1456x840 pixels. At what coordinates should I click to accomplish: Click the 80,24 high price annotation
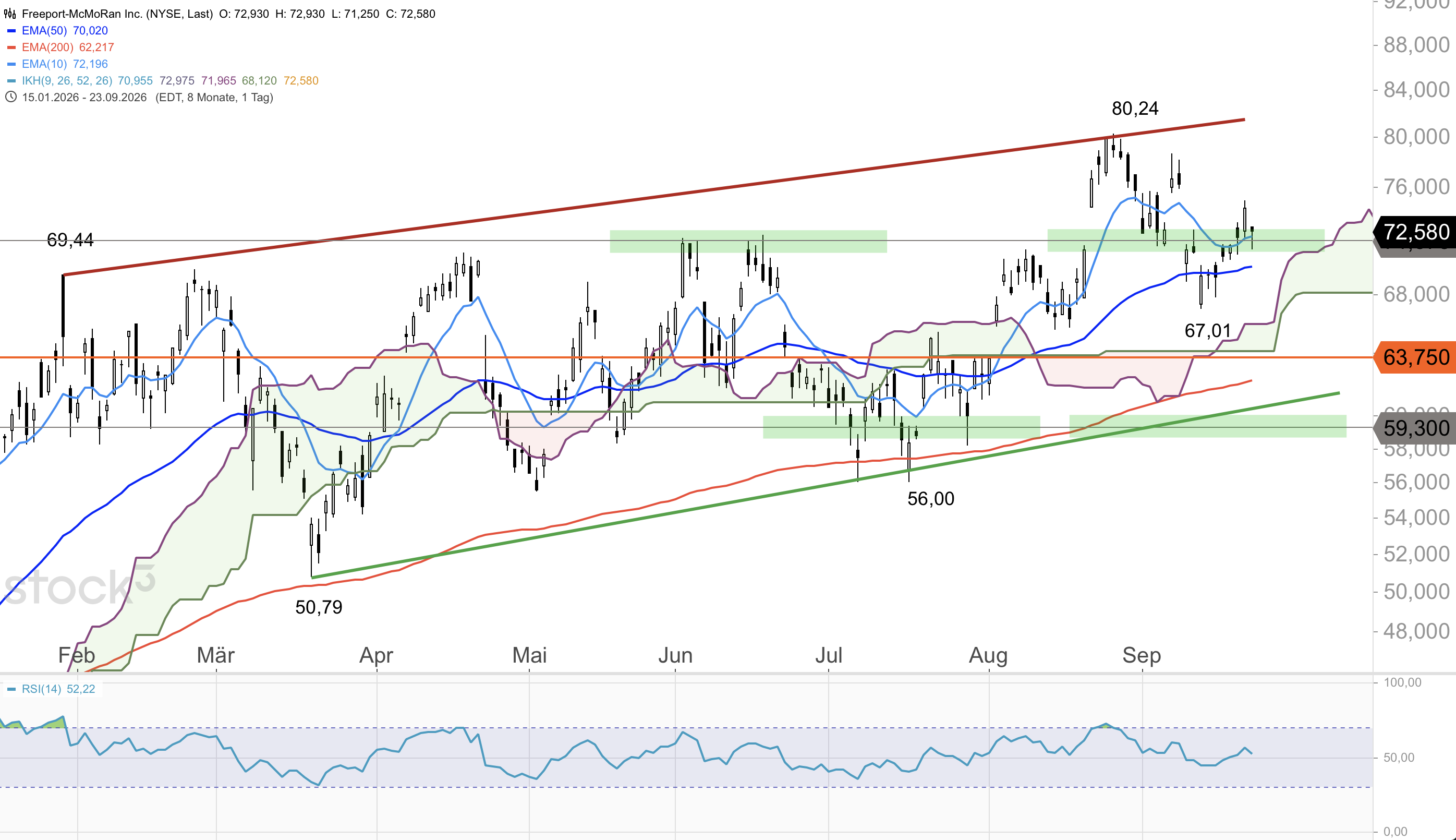click(1135, 108)
